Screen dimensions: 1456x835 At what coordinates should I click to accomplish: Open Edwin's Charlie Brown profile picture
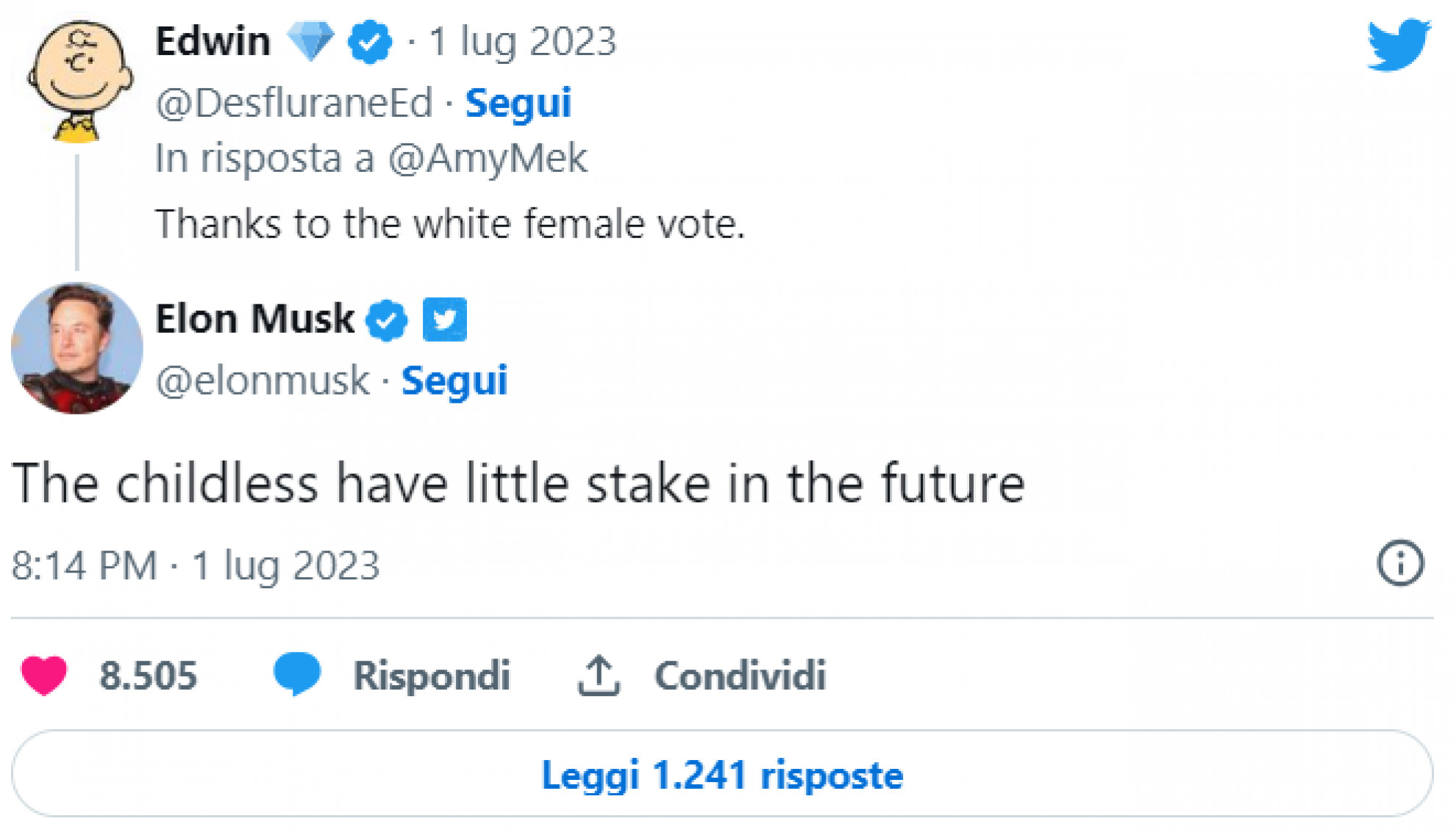coord(79,79)
